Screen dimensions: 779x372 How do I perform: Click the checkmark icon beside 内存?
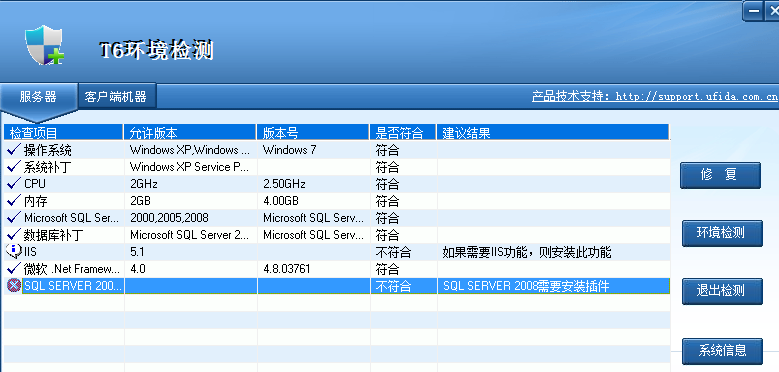click(x=14, y=201)
